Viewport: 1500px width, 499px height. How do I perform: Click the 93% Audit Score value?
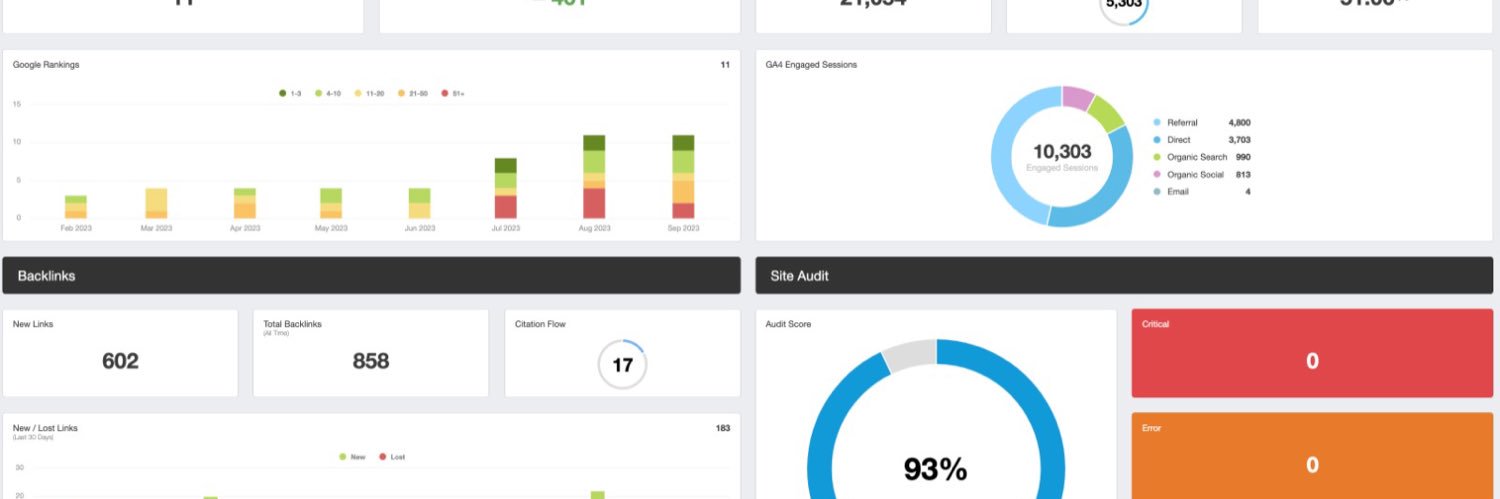[935, 468]
